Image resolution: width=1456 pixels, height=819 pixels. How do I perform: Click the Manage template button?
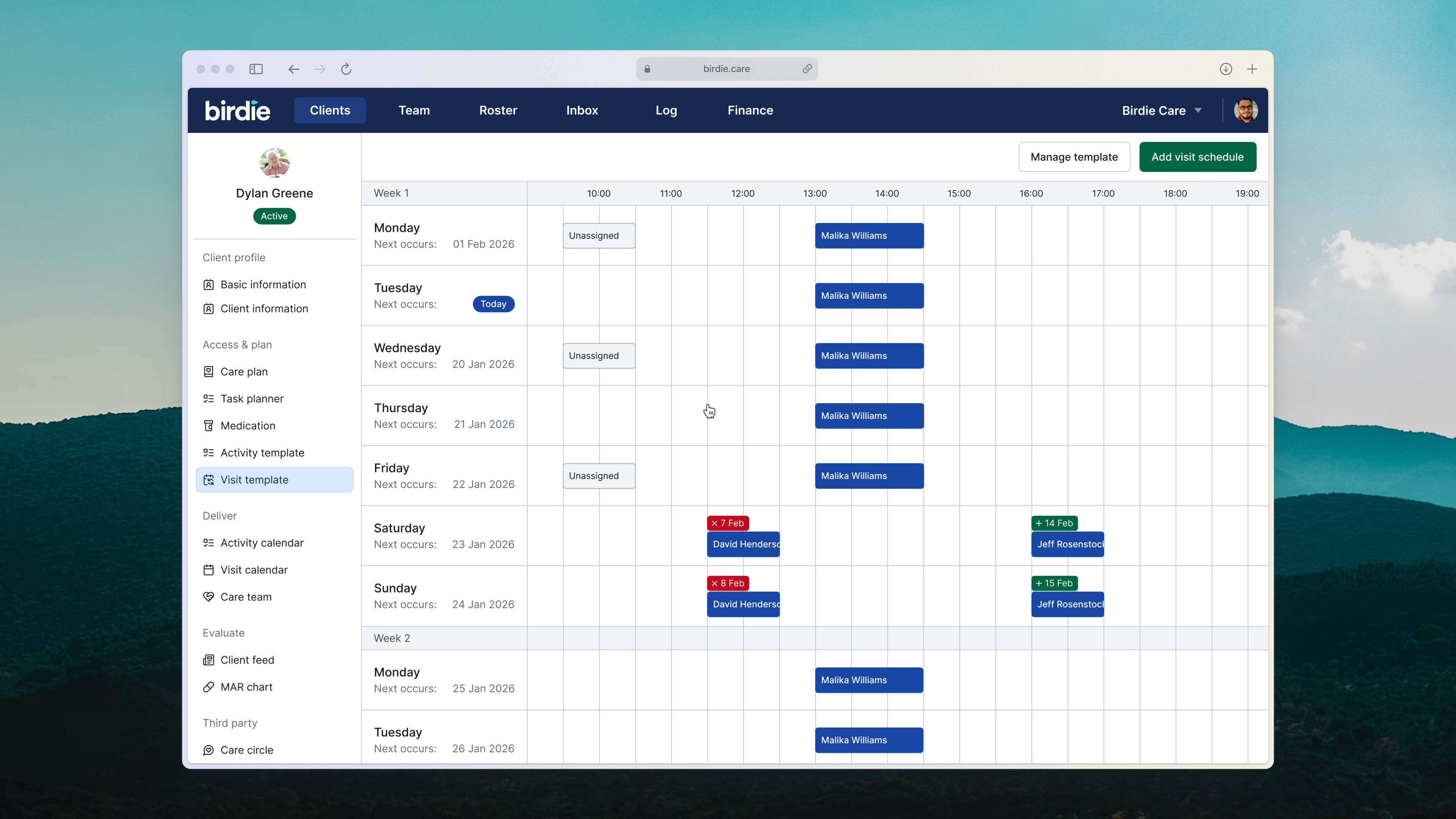(1073, 157)
